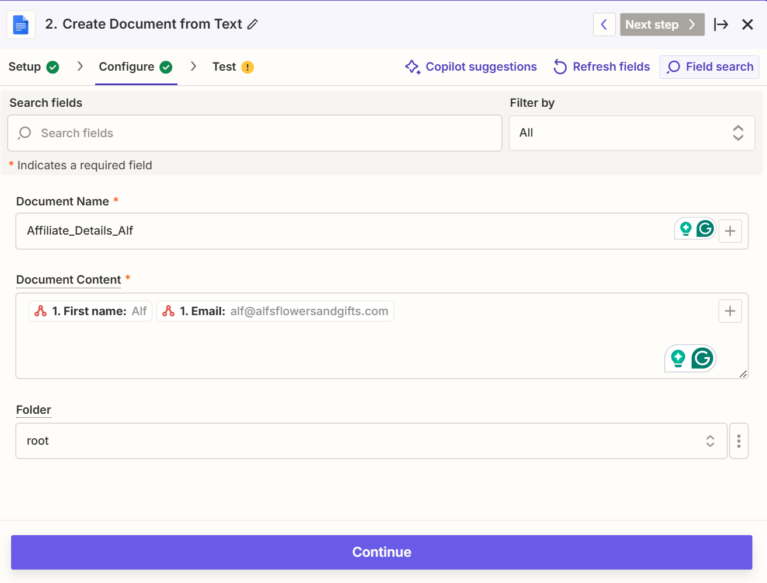Image resolution: width=767 pixels, height=583 pixels.
Task: Open the Folder root dropdown
Action: 371,441
